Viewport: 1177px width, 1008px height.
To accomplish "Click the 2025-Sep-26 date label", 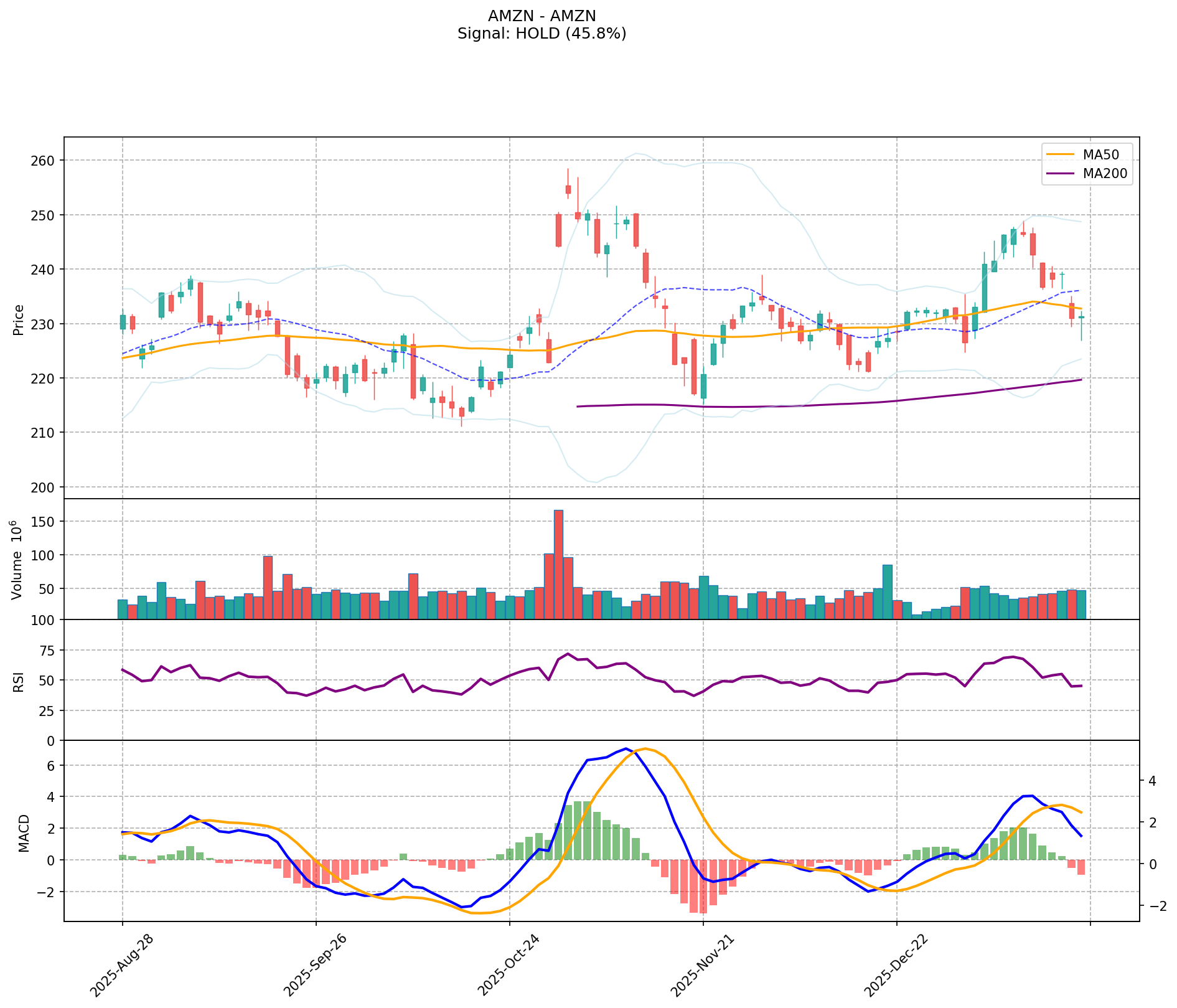I will pos(316,965).
